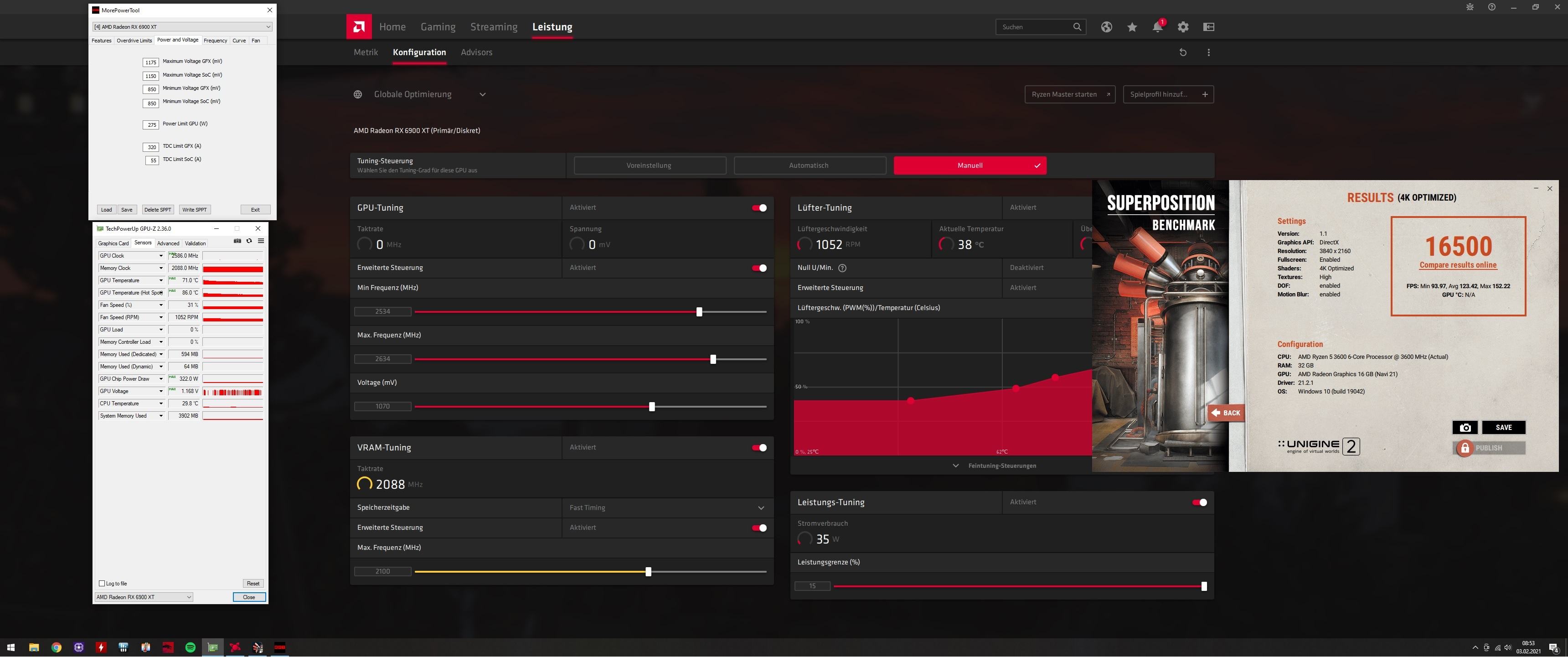Image resolution: width=1568 pixels, height=657 pixels.
Task: Open the Graphics Card tab in GPU-Z
Action: pos(113,243)
